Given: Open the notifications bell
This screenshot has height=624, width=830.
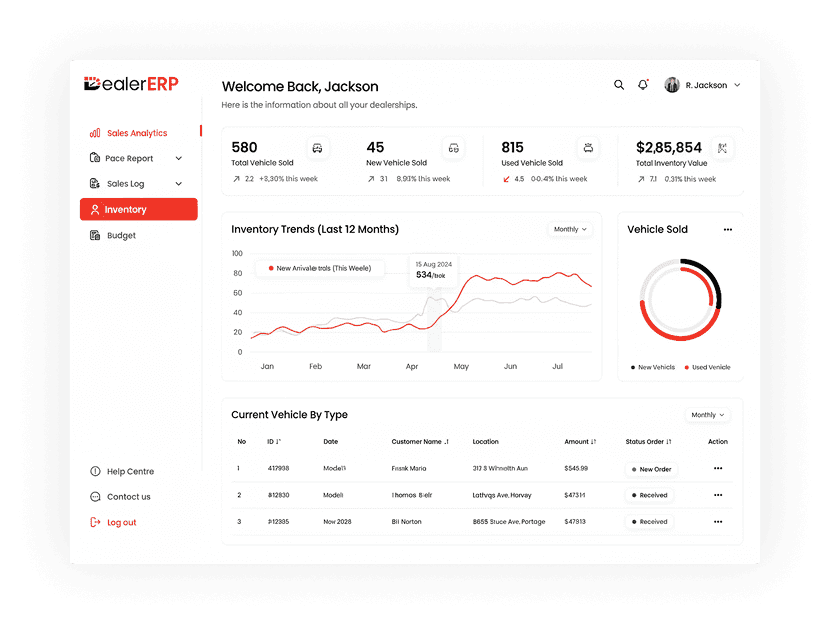Looking at the screenshot, I should pos(643,85).
